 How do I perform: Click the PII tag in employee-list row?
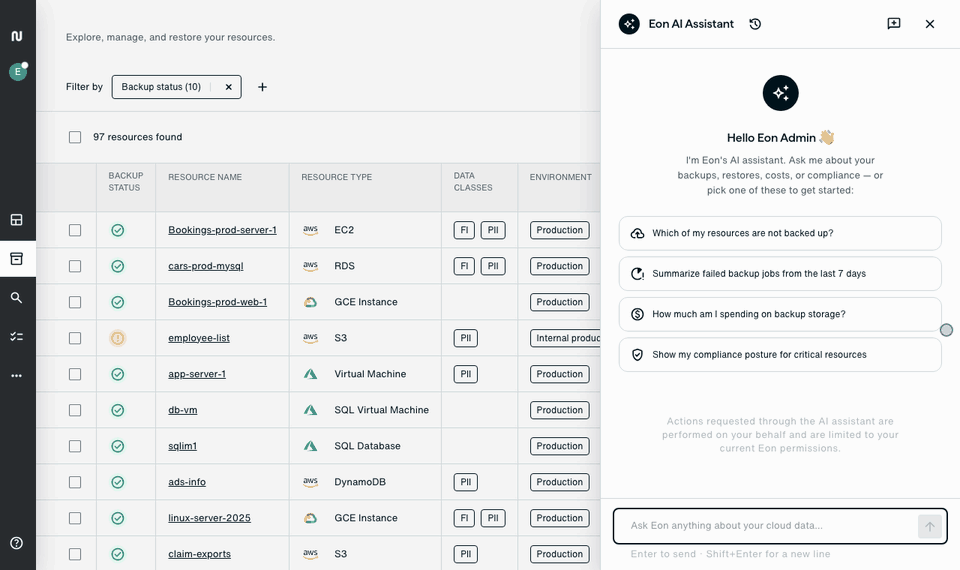tap(465, 338)
